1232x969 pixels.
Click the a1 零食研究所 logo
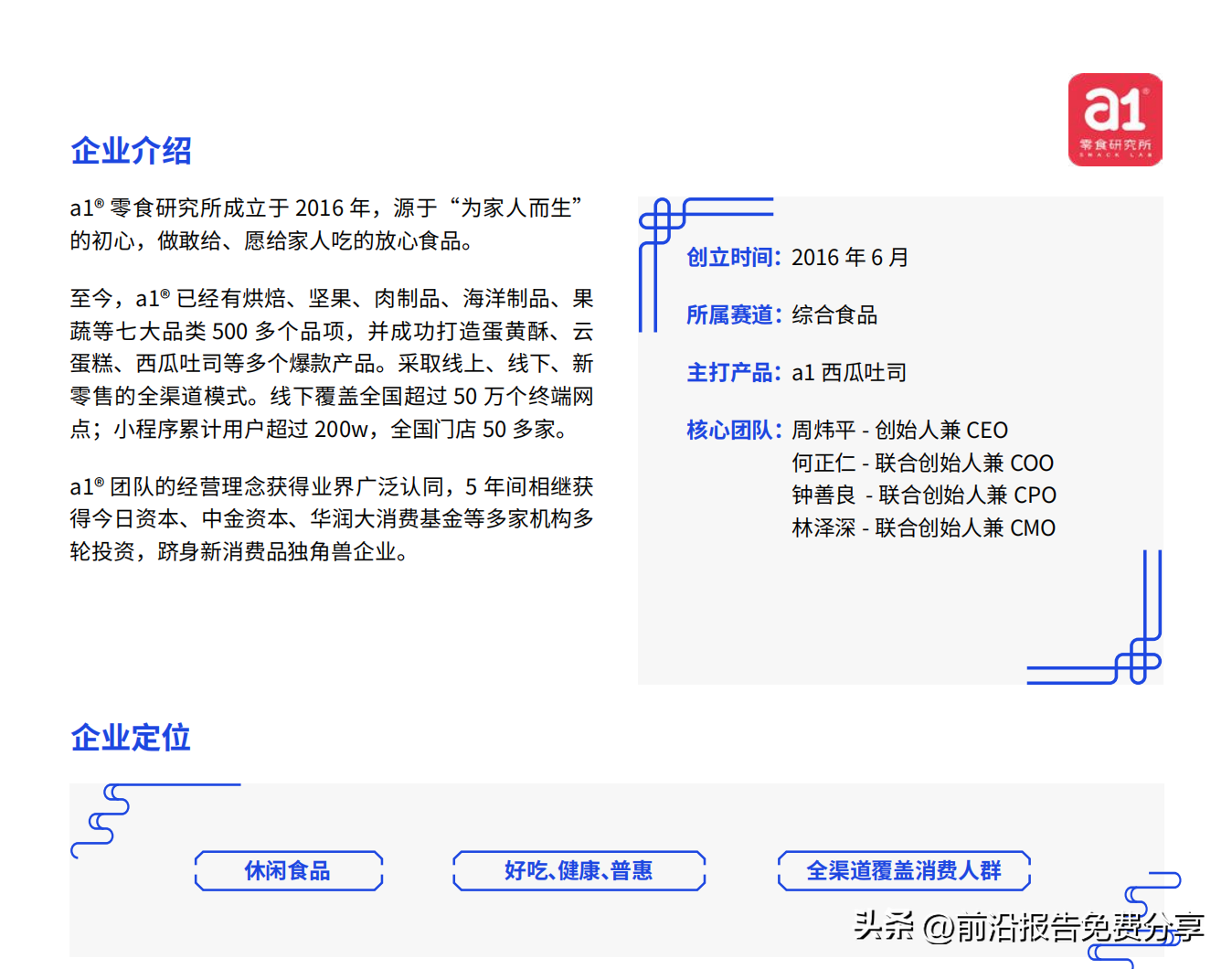click(1115, 120)
